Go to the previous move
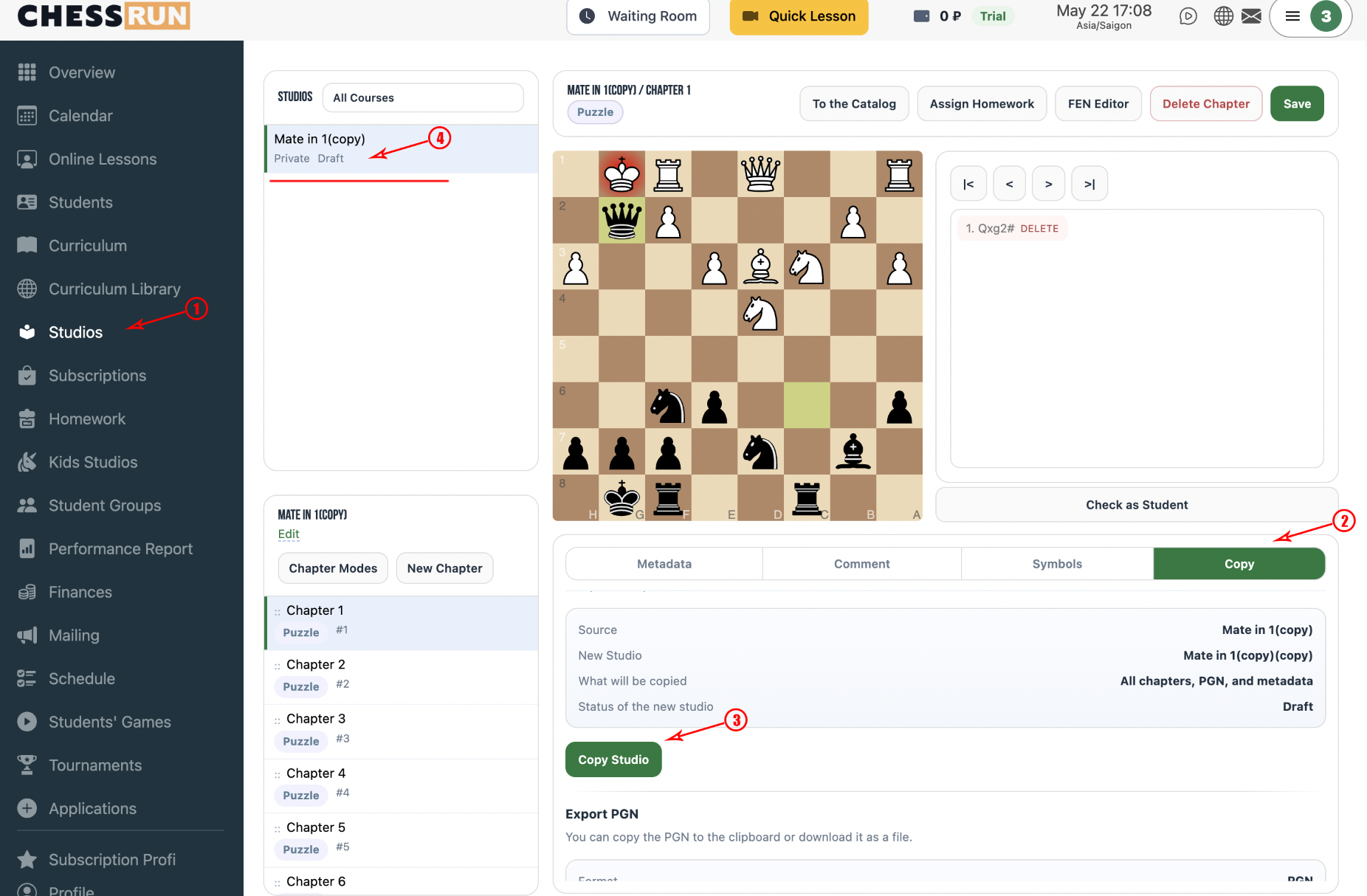The height and width of the screenshot is (896, 1367). point(1009,184)
